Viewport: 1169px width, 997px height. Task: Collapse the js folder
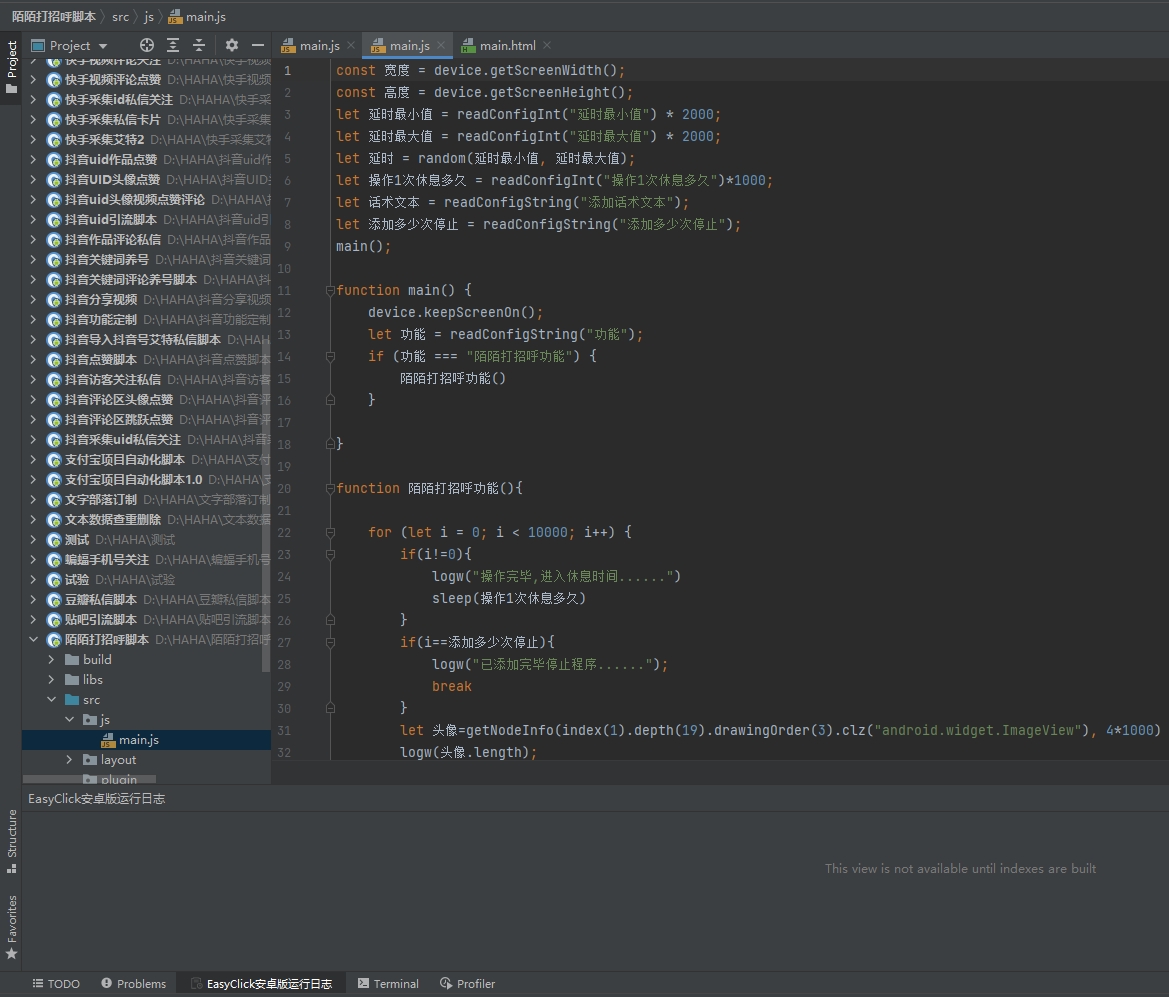(69, 720)
